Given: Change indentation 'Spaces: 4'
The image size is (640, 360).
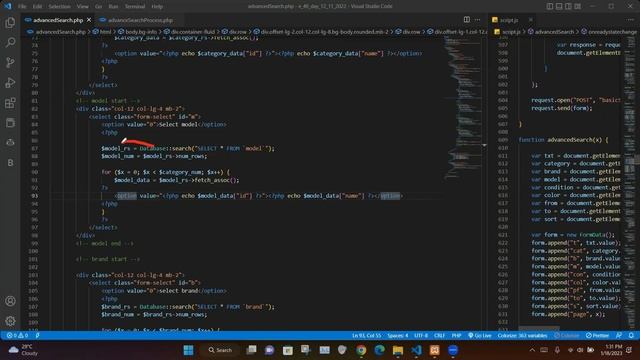Looking at the screenshot, I should (398, 336).
